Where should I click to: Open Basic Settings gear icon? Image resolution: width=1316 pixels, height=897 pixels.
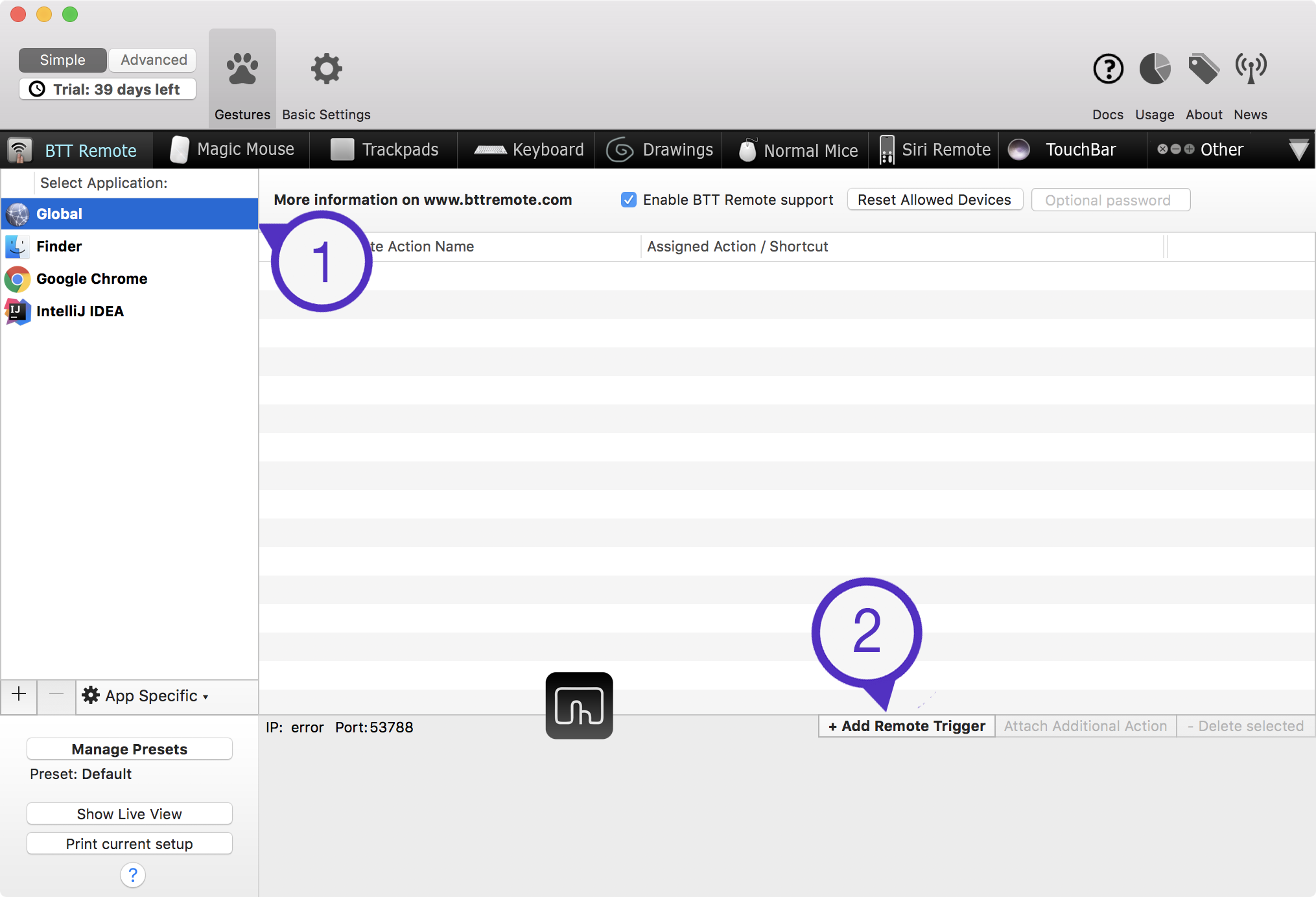[x=326, y=69]
